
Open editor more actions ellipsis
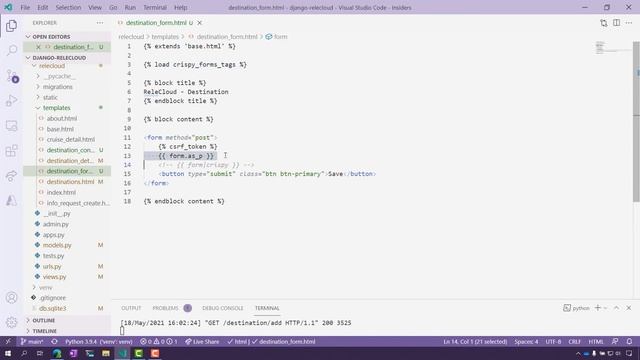click(629, 23)
